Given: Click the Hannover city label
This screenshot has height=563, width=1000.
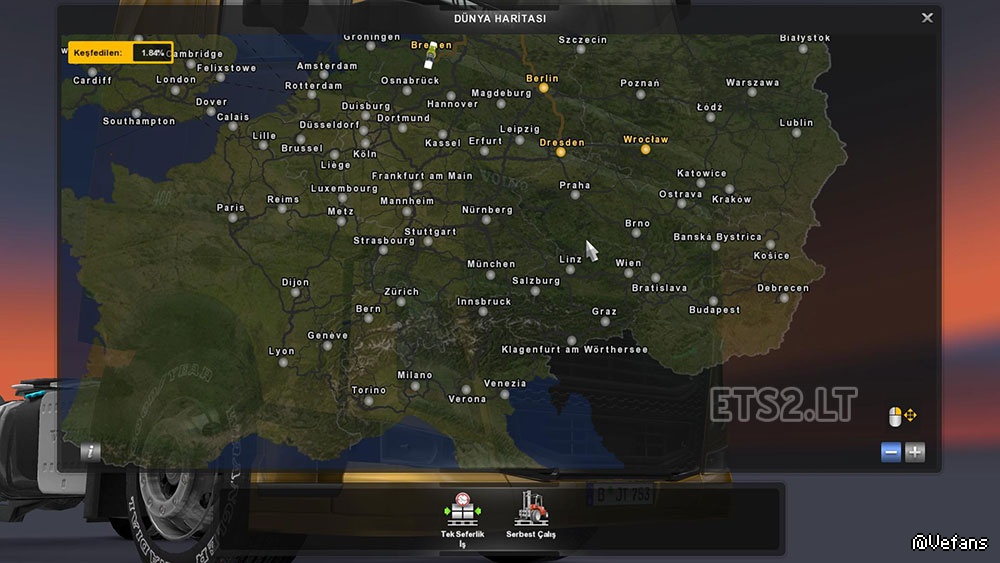Looking at the screenshot, I should tap(453, 104).
